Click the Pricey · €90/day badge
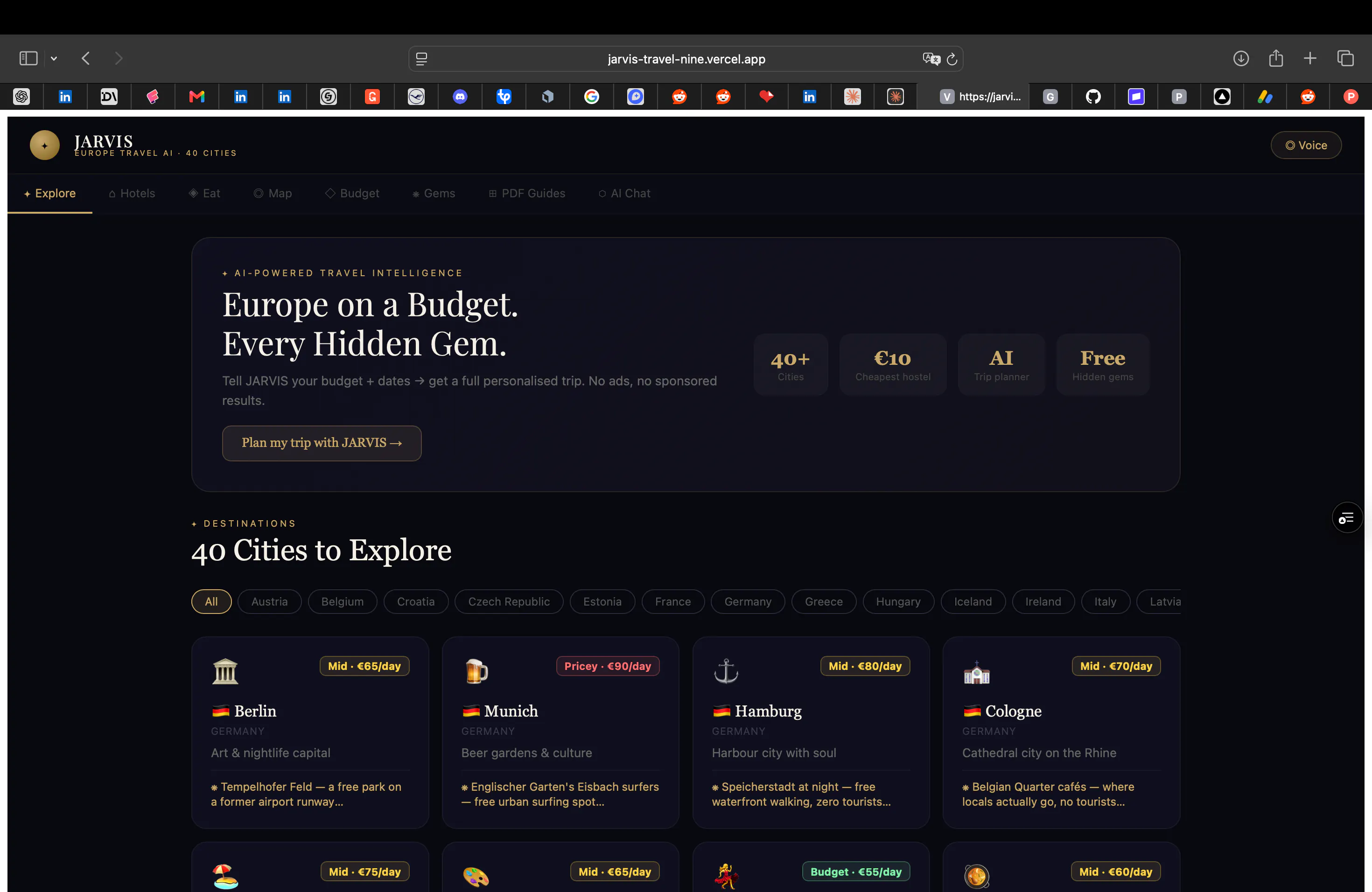The width and height of the screenshot is (1372, 892). coord(608,666)
